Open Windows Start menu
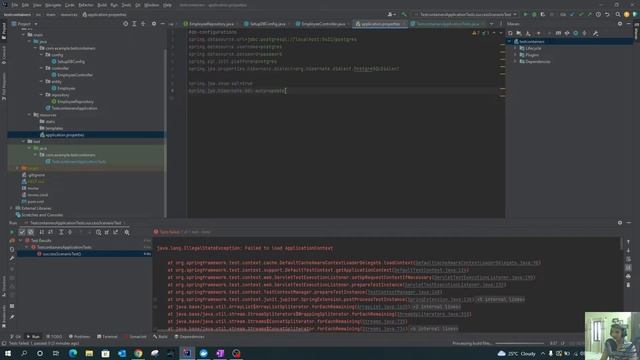This screenshot has width=640, height=360. point(8,353)
